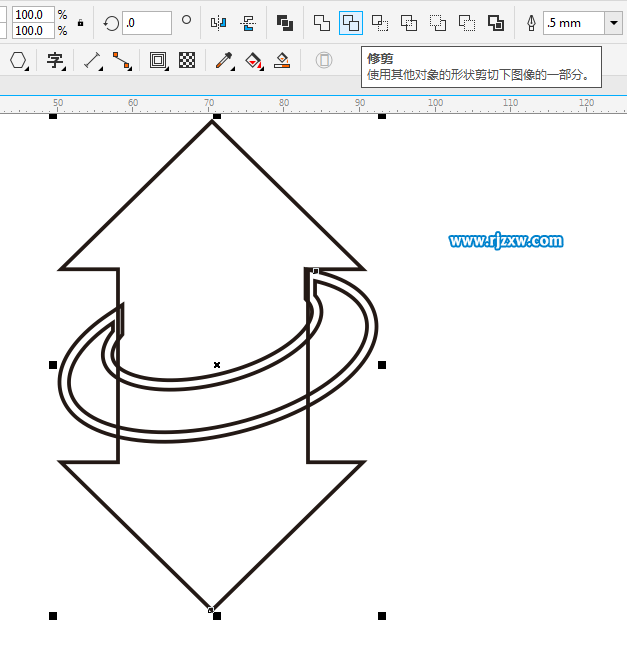The width and height of the screenshot is (627, 663).
Task: Click the Combine objects icon
Action: 285,23
